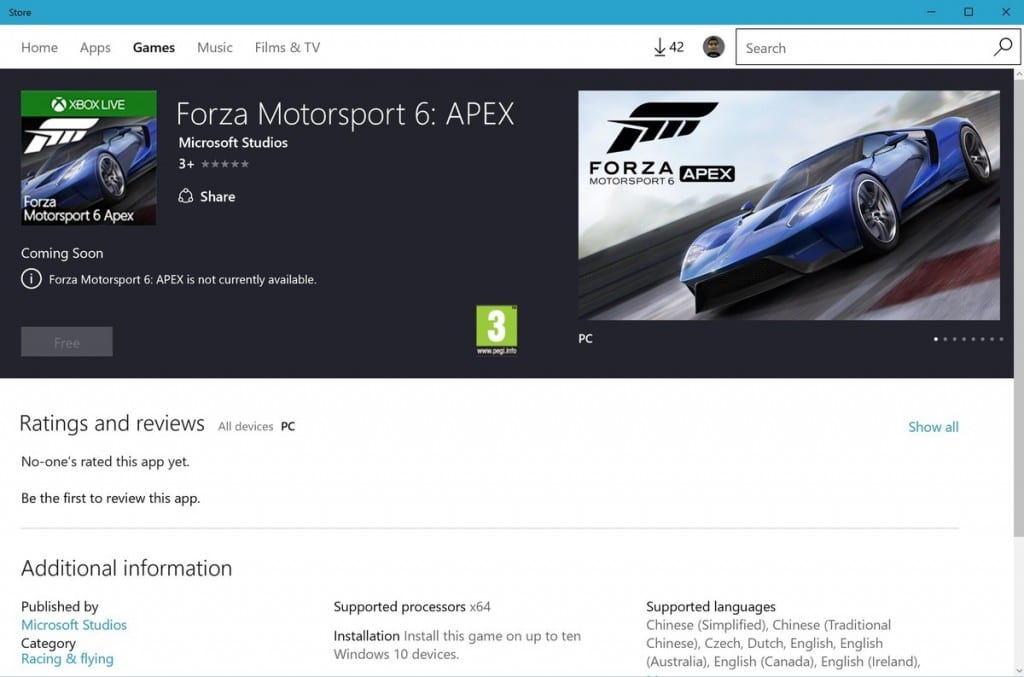The width and height of the screenshot is (1024, 677).
Task: Click the information circle icon
Action: [x=31, y=279]
